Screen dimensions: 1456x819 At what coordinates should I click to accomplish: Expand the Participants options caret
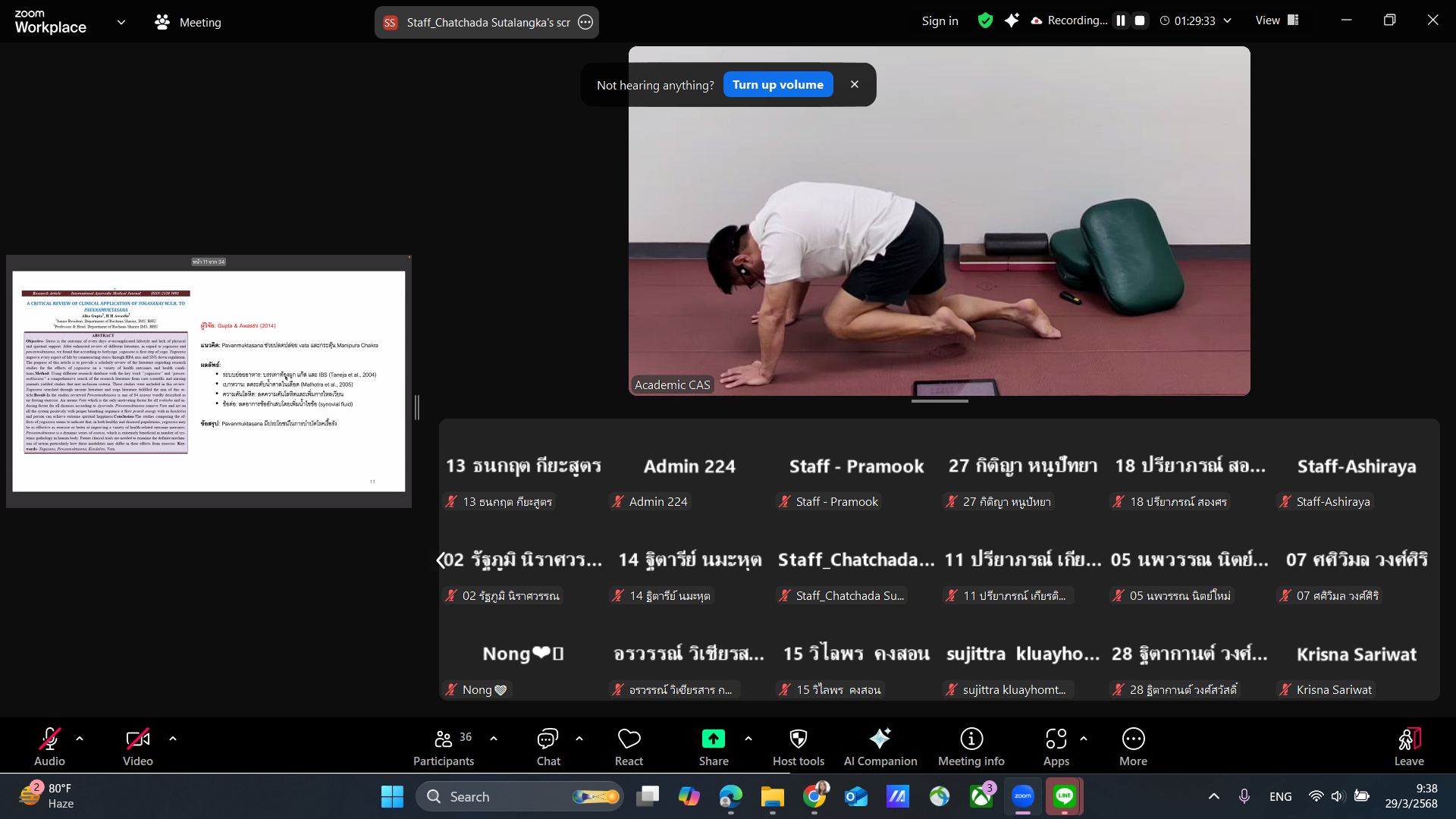pos(494,738)
